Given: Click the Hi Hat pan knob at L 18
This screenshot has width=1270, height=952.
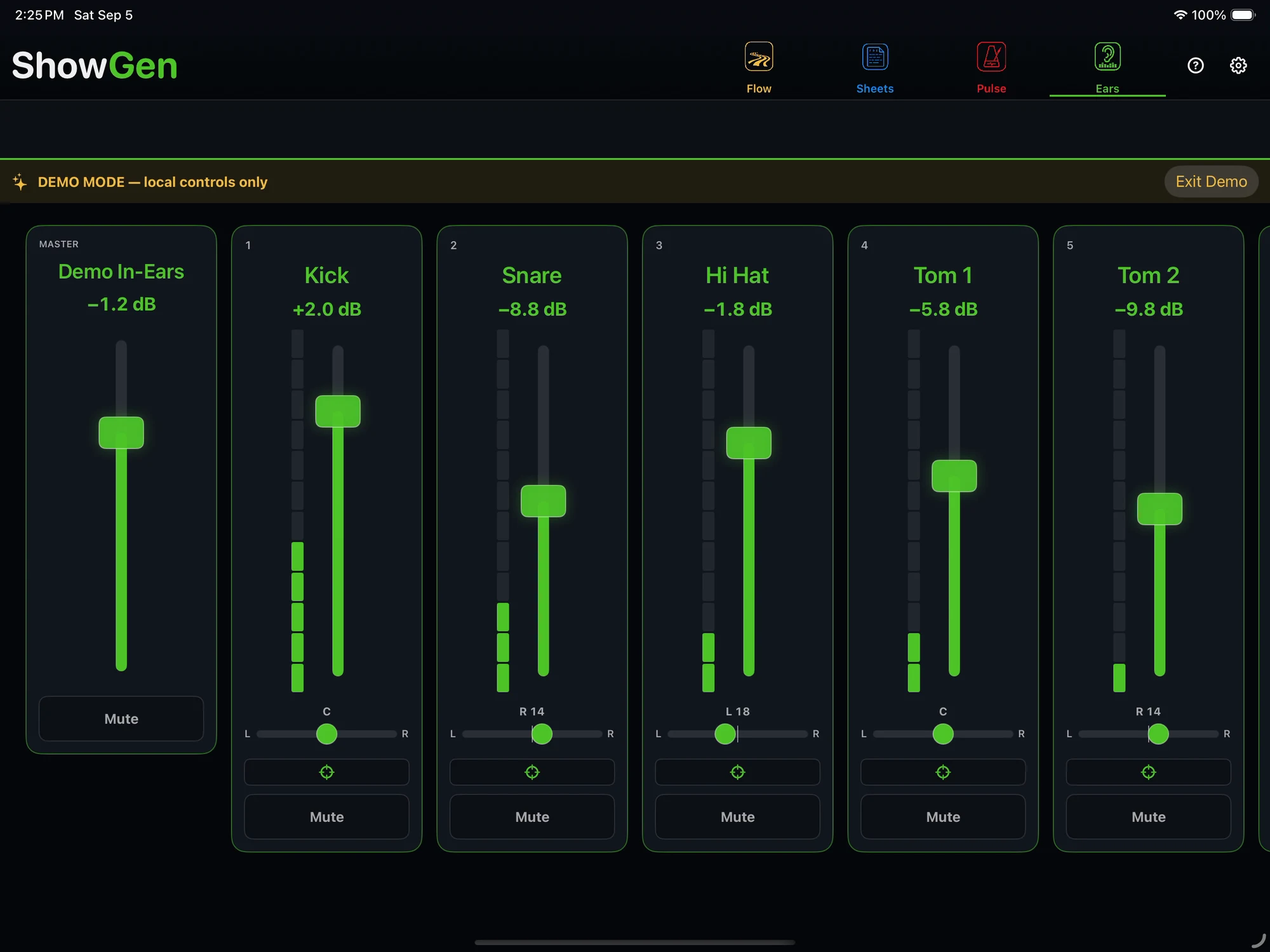Looking at the screenshot, I should coord(725,734).
